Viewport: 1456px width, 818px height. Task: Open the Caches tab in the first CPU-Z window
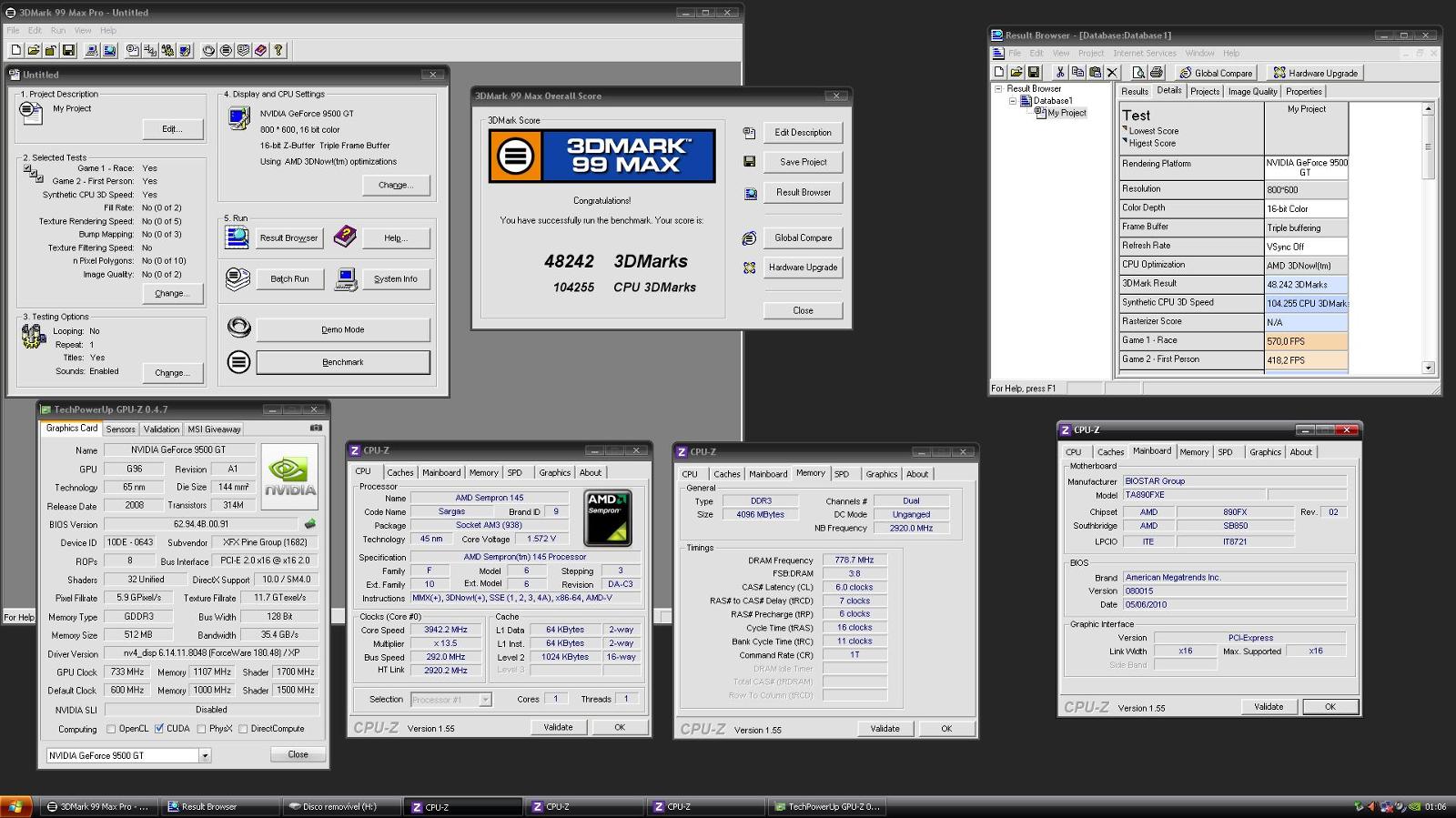tap(400, 473)
